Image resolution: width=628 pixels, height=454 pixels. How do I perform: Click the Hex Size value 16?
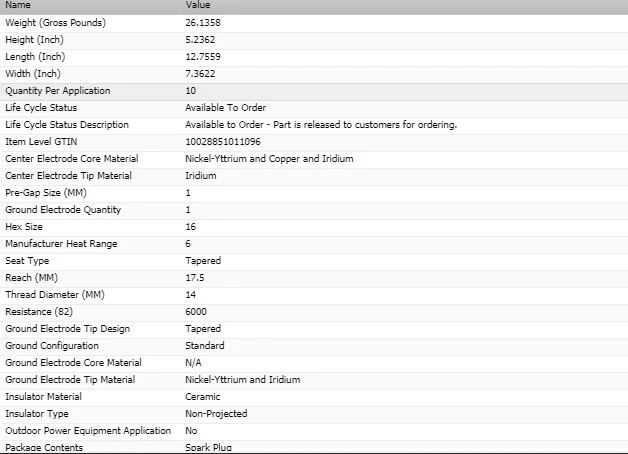tap(190, 227)
